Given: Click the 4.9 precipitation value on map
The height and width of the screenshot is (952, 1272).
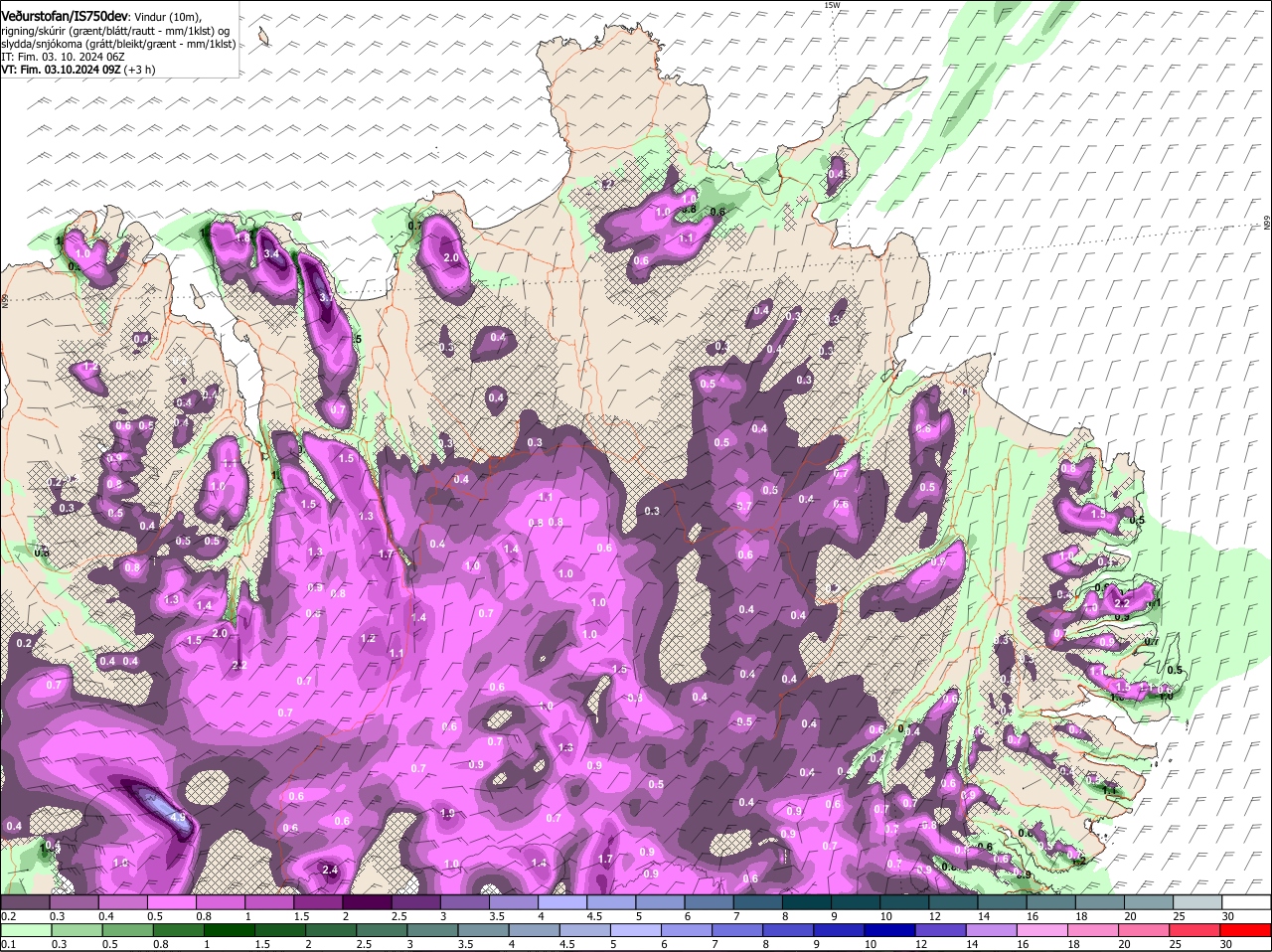Looking at the screenshot, I should click(x=179, y=817).
